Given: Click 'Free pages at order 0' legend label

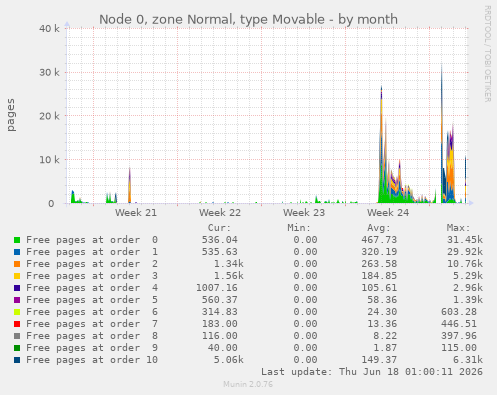Looking at the screenshot, I should (x=92, y=240).
